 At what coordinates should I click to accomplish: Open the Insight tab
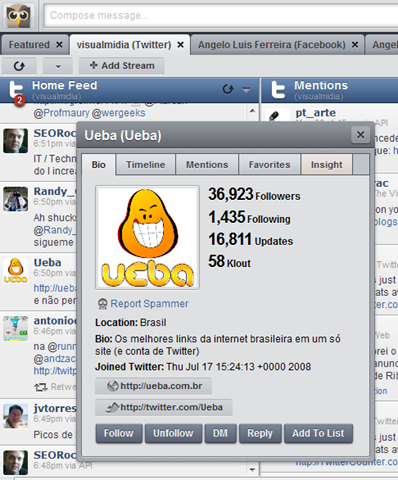(x=327, y=165)
